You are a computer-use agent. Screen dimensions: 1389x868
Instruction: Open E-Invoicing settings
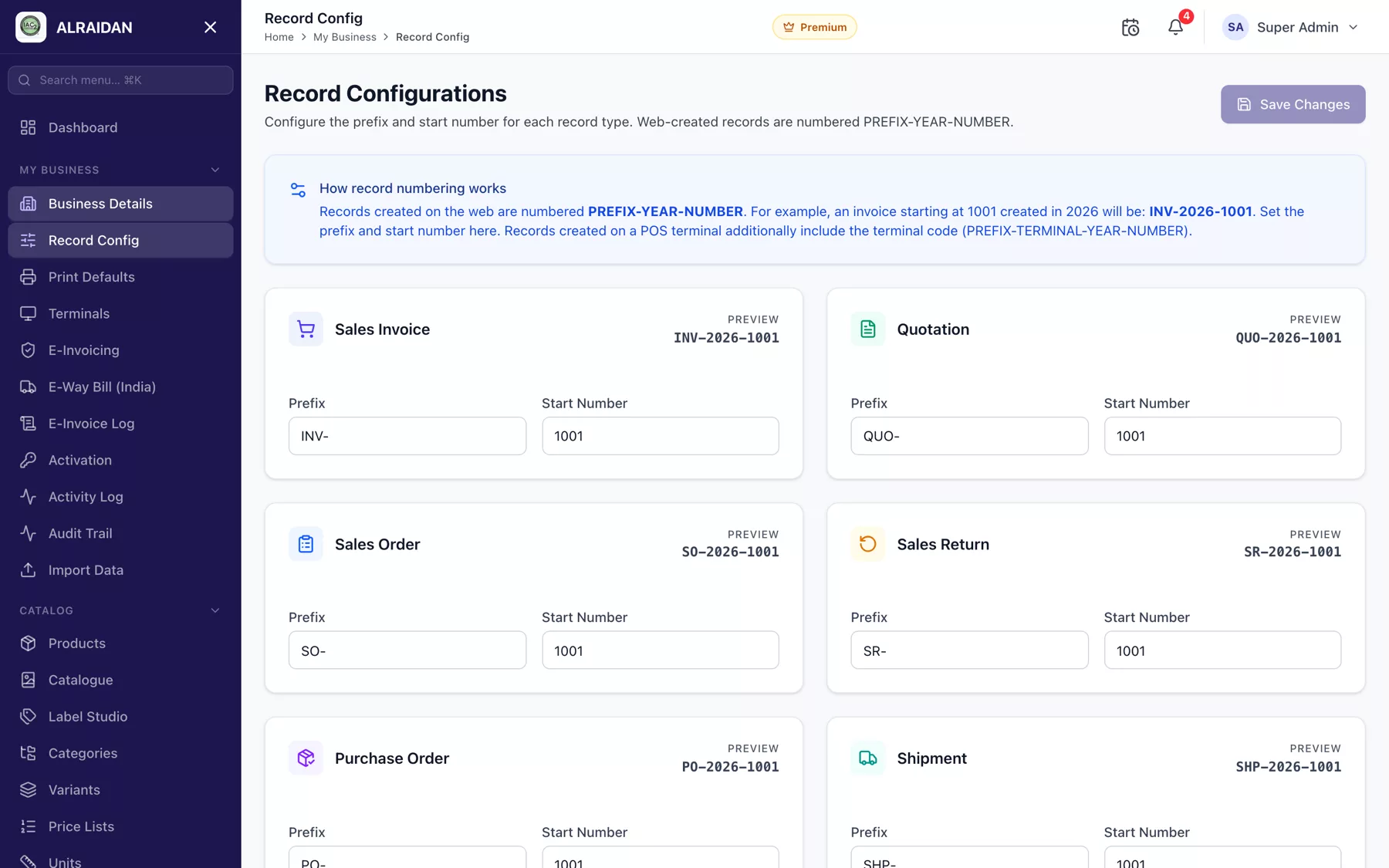[120, 350]
